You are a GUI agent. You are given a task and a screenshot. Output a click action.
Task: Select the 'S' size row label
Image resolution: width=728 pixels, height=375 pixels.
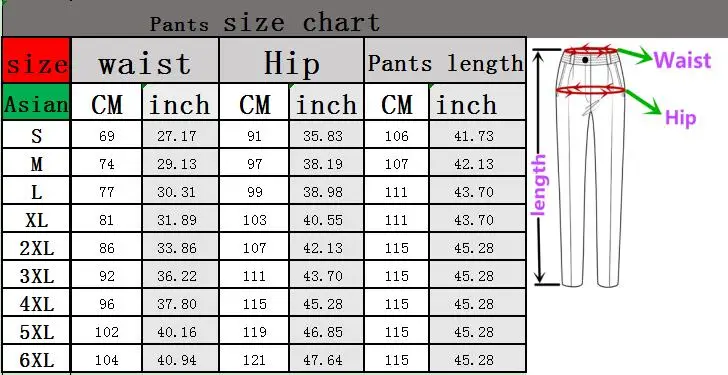coord(36,136)
